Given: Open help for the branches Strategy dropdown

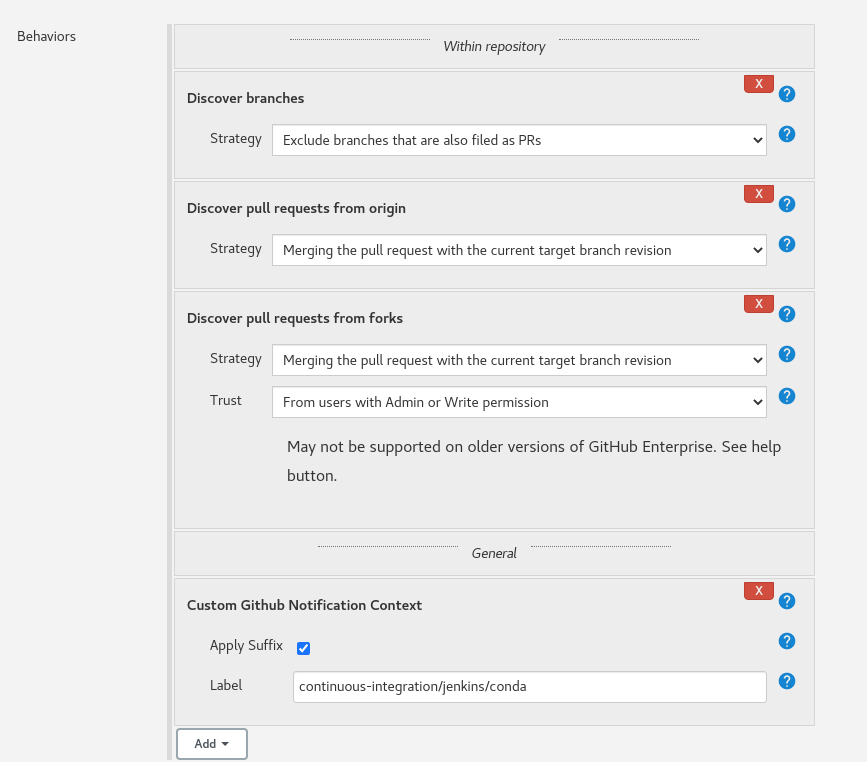Looking at the screenshot, I should click(x=787, y=134).
